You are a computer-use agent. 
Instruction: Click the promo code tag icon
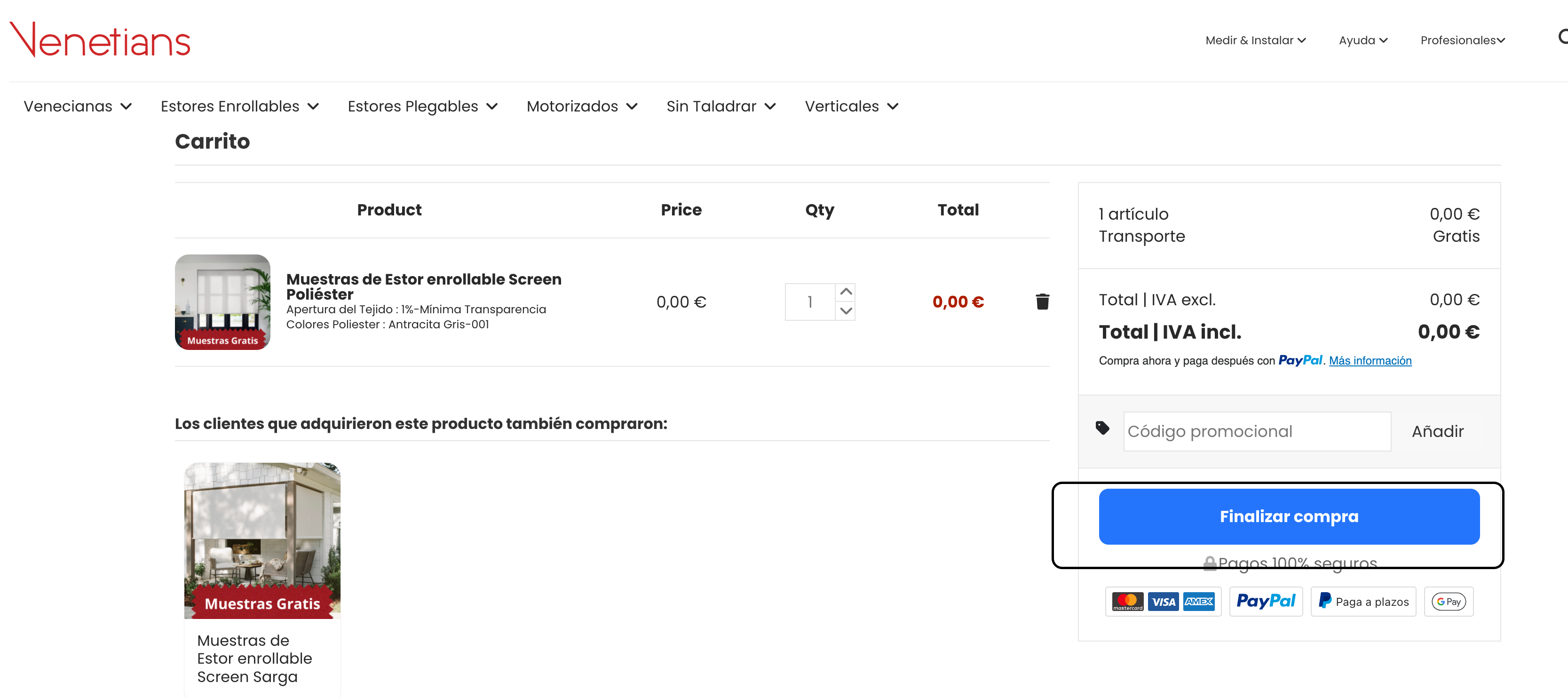[x=1102, y=428]
